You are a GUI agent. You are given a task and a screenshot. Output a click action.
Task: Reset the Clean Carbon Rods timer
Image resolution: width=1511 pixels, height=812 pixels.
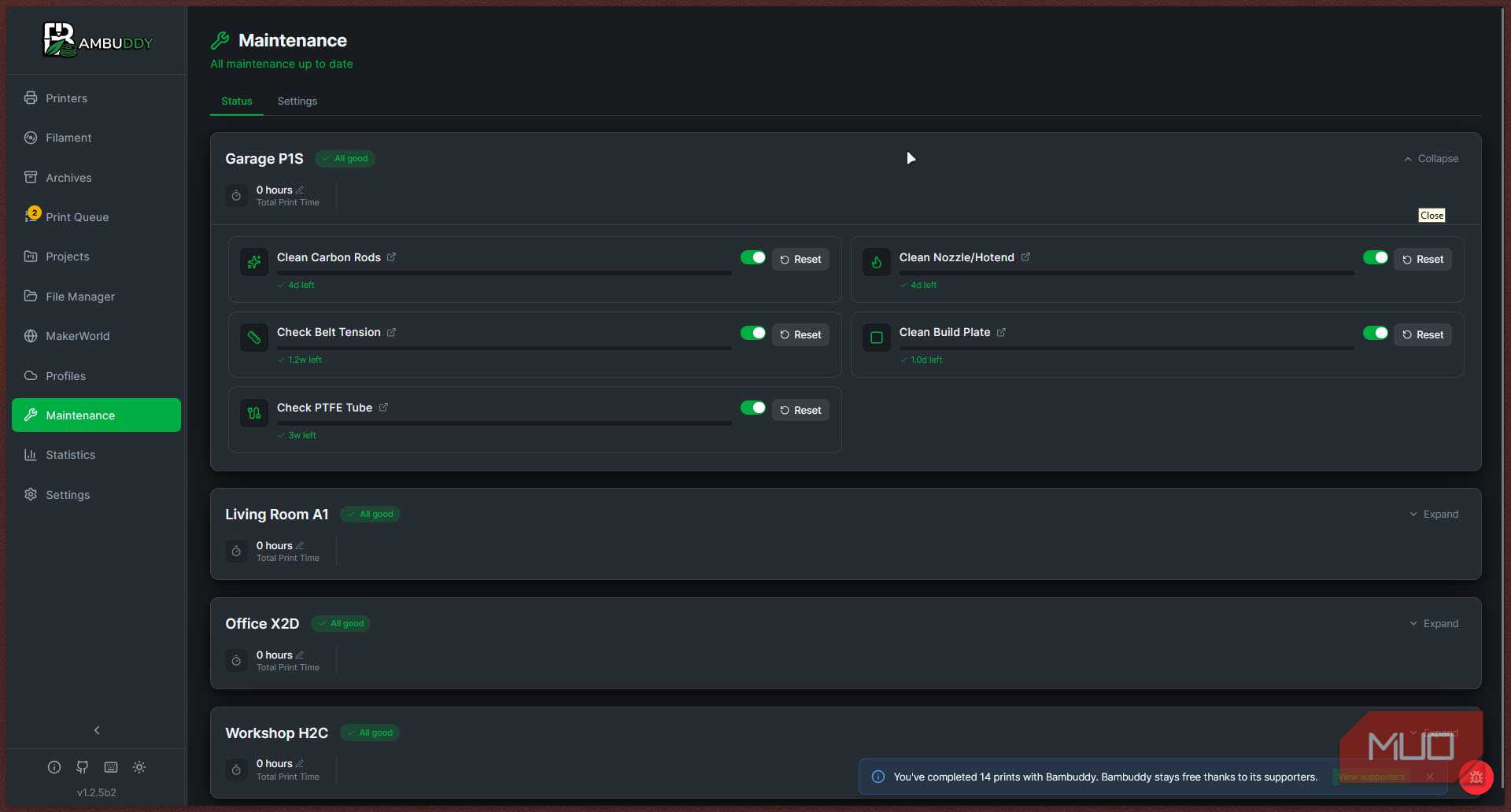tap(800, 260)
